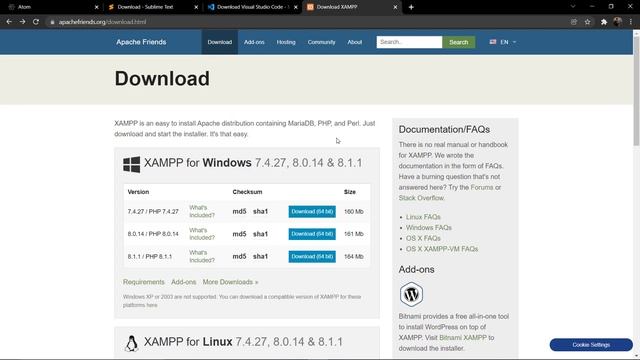The image size is (640, 360).
Task: Open the OS X FAQs link
Action: pos(423,238)
